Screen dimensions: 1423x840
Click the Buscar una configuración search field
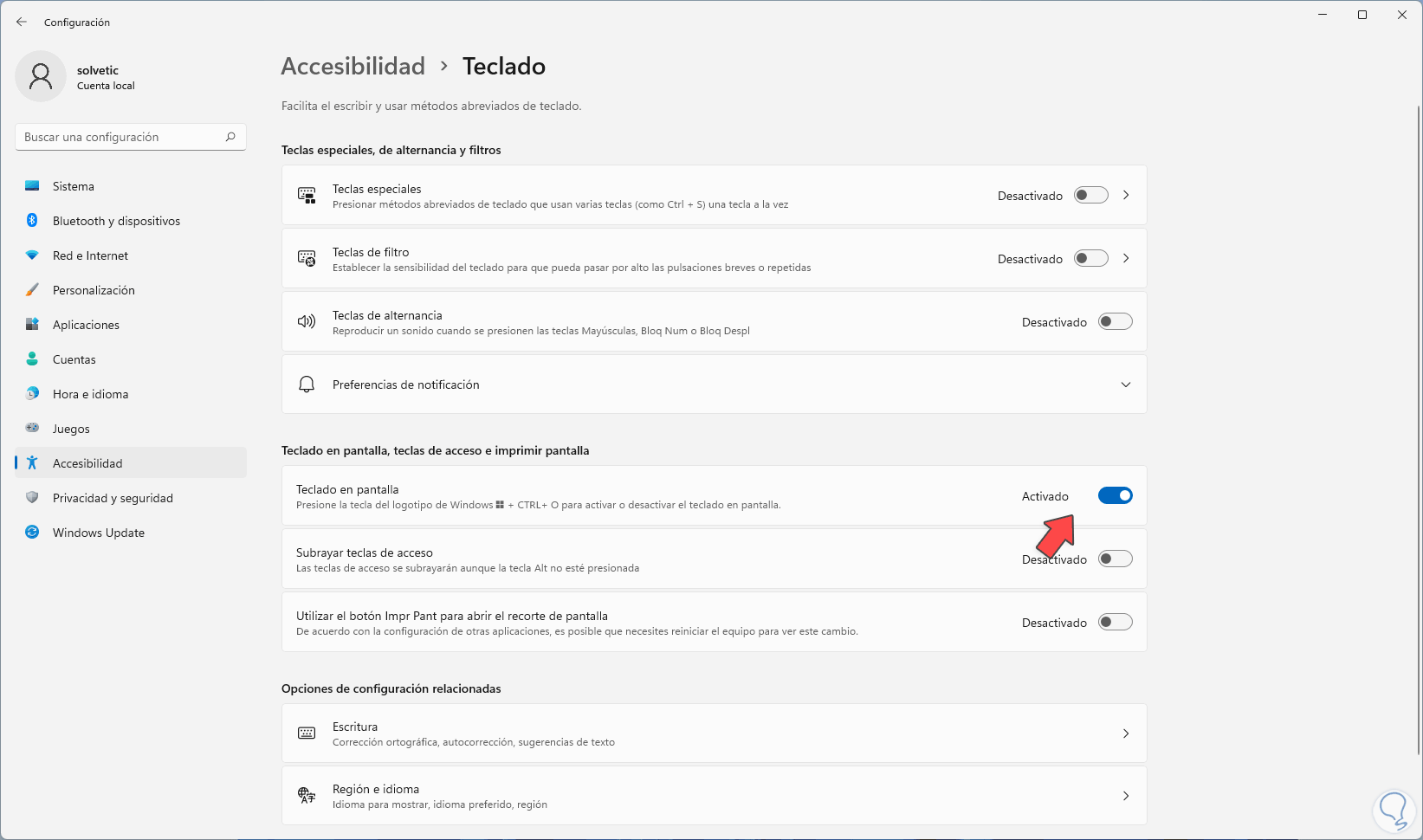[x=121, y=137]
